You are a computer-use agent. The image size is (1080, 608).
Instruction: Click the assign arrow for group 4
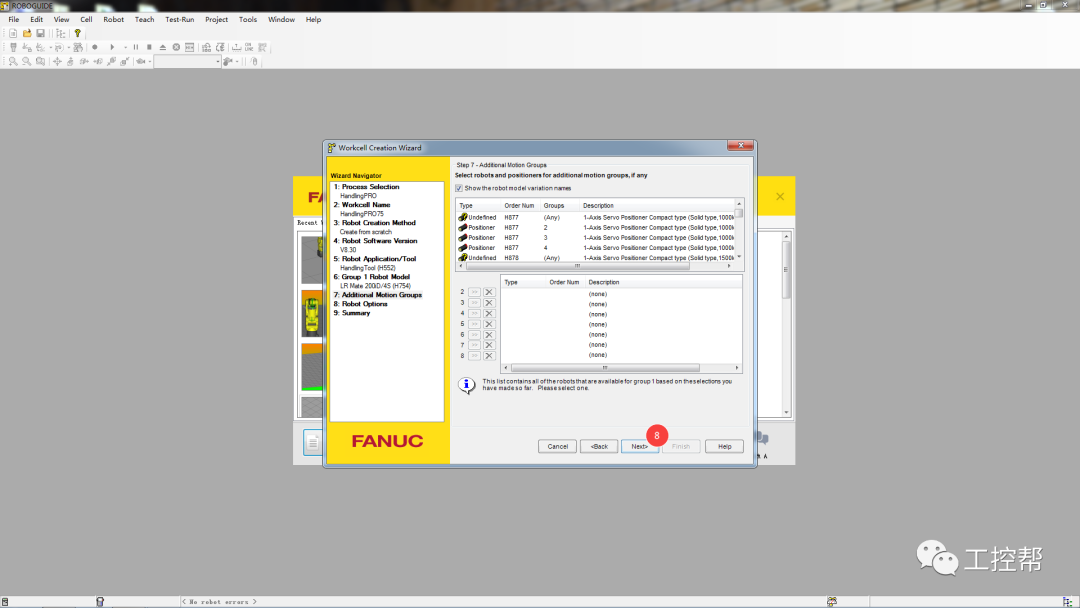475,313
